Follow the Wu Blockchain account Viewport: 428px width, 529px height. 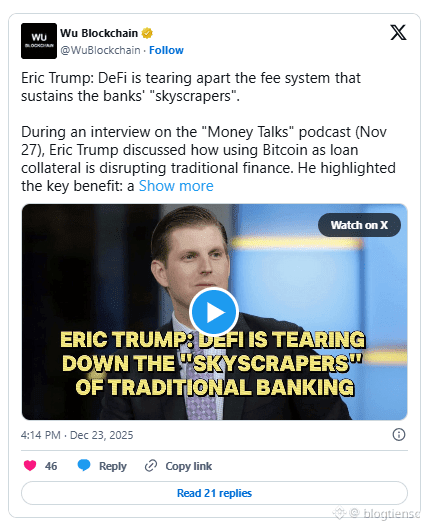(x=166, y=50)
